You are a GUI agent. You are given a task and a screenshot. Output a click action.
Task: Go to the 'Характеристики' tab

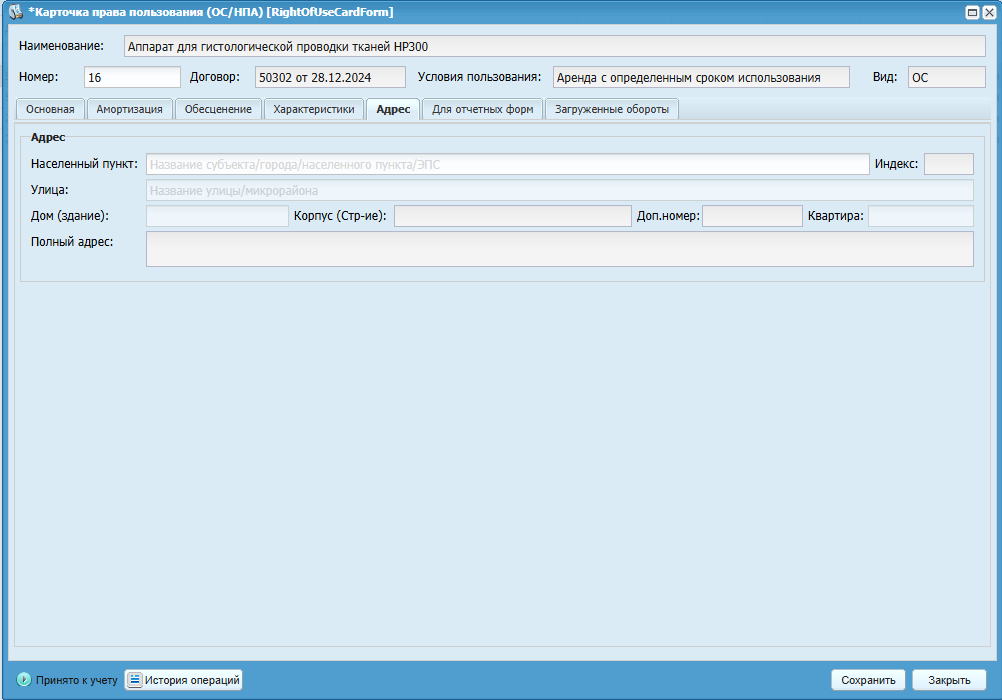coord(314,110)
